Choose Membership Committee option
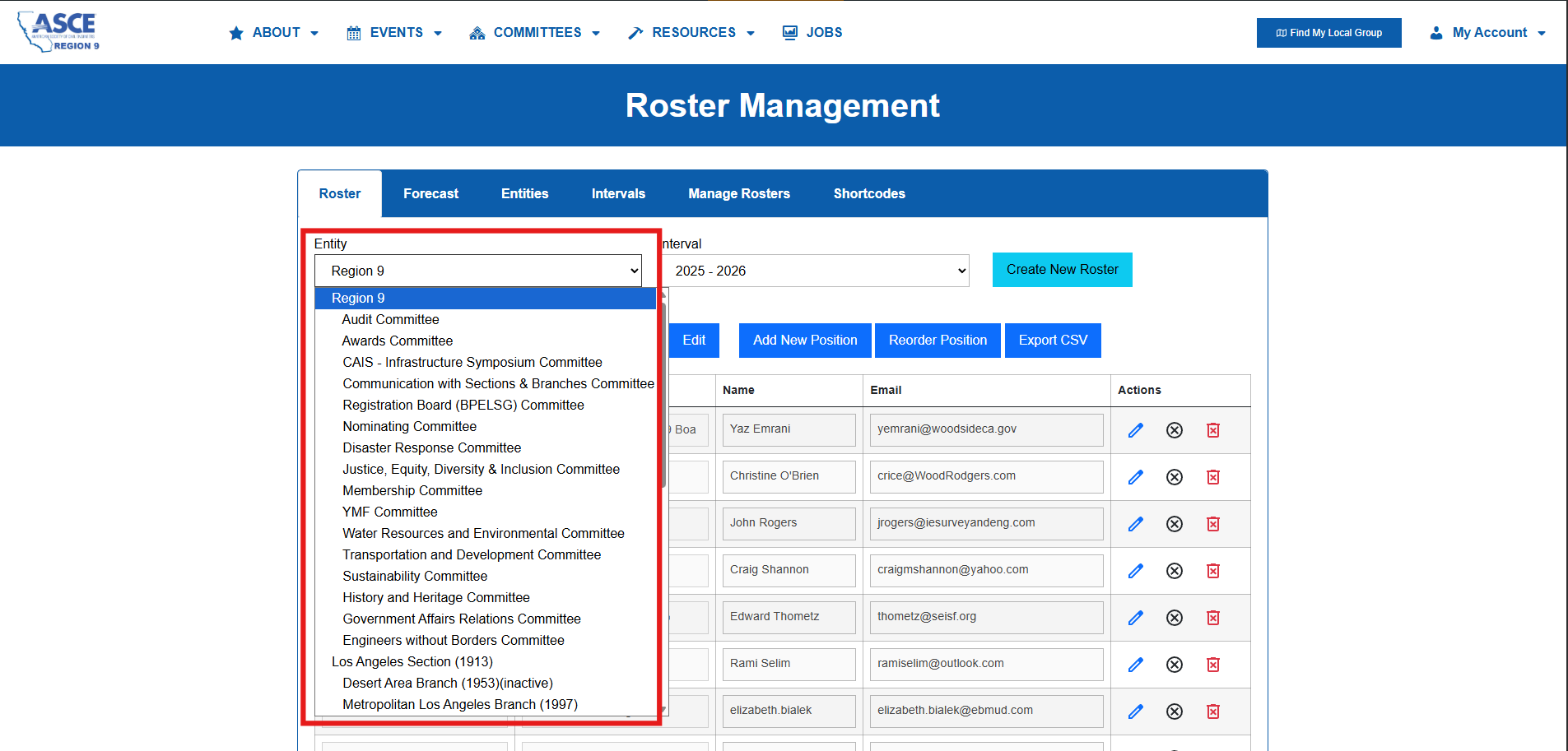This screenshot has height=751, width=1568. tap(486, 490)
